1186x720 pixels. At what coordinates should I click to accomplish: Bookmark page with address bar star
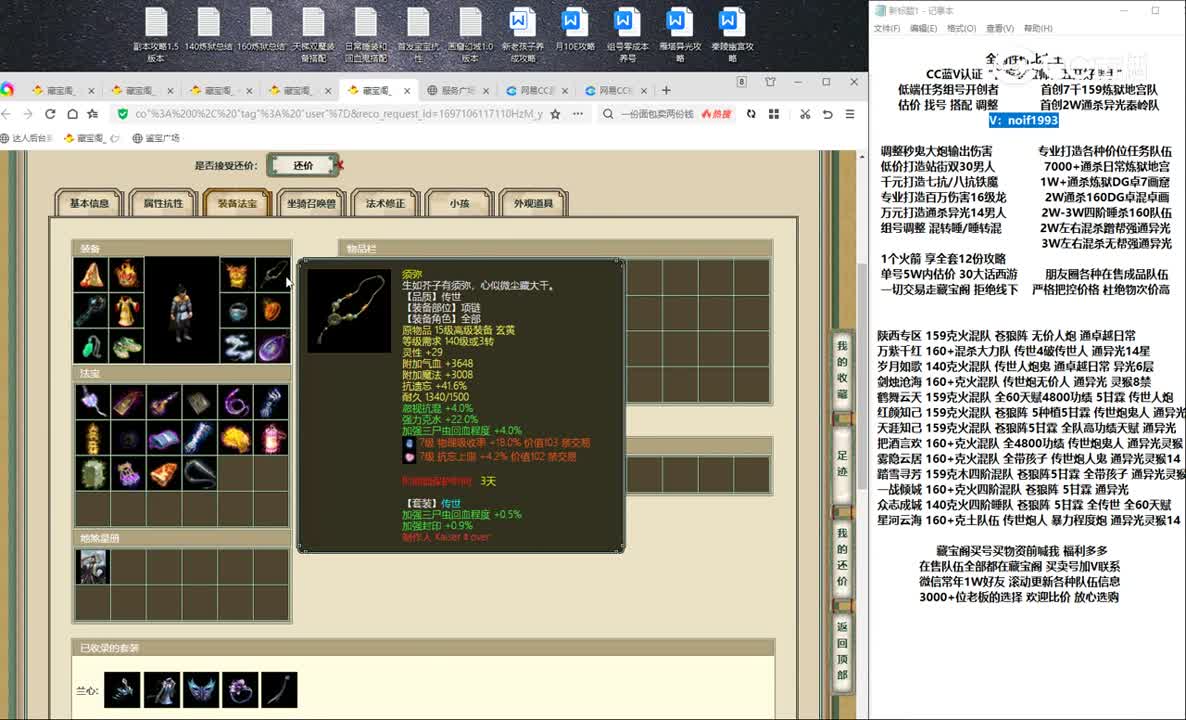[555, 114]
